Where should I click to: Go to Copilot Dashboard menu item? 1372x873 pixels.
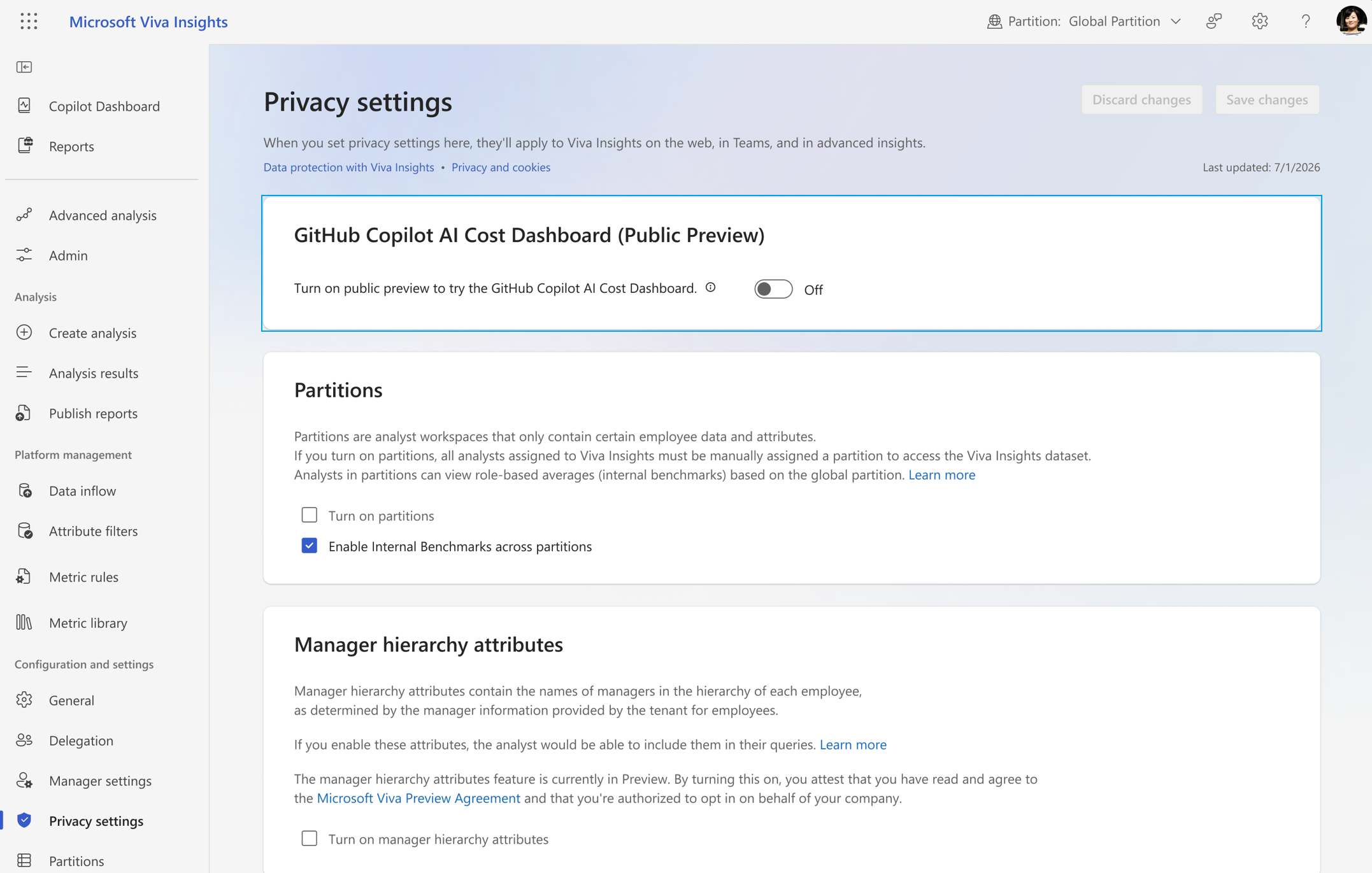tap(104, 106)
